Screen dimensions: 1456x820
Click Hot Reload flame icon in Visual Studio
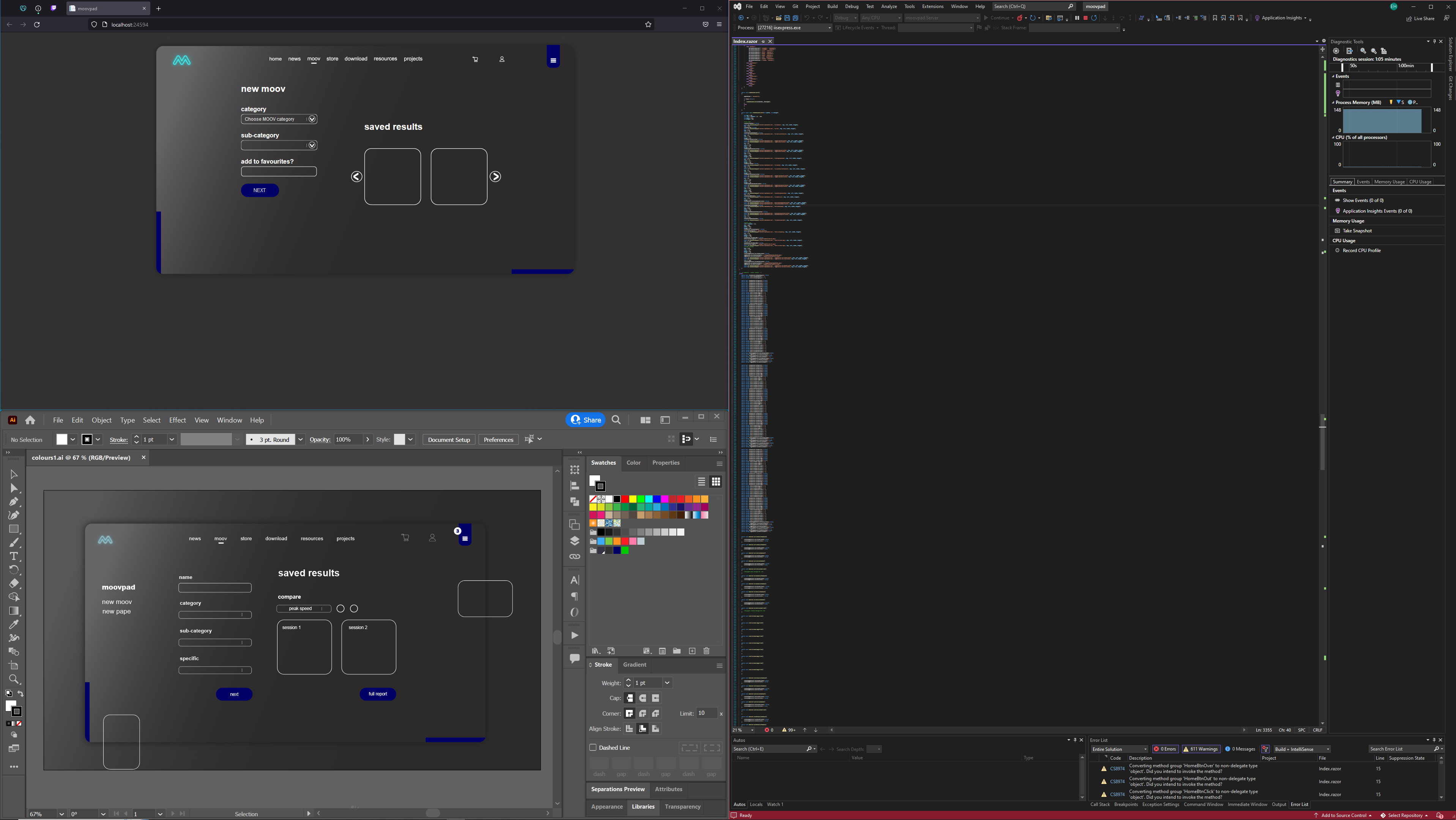click(x=1020, y=18)
